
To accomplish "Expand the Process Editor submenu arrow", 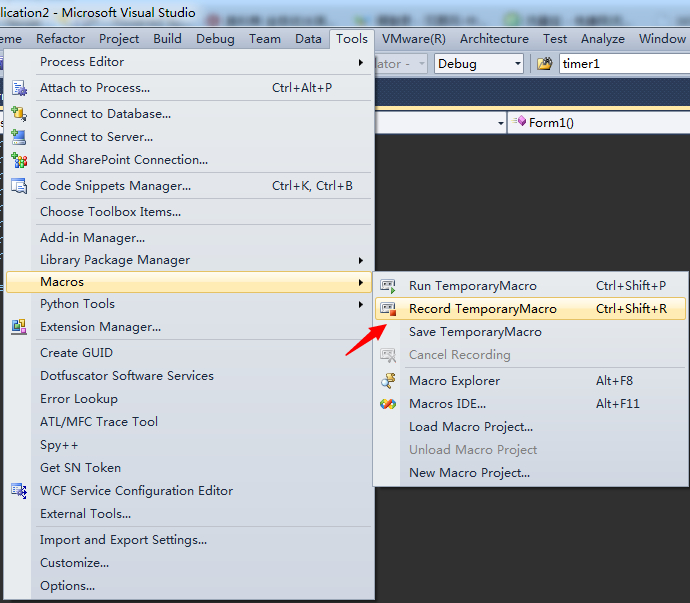I will click(361, 63).
